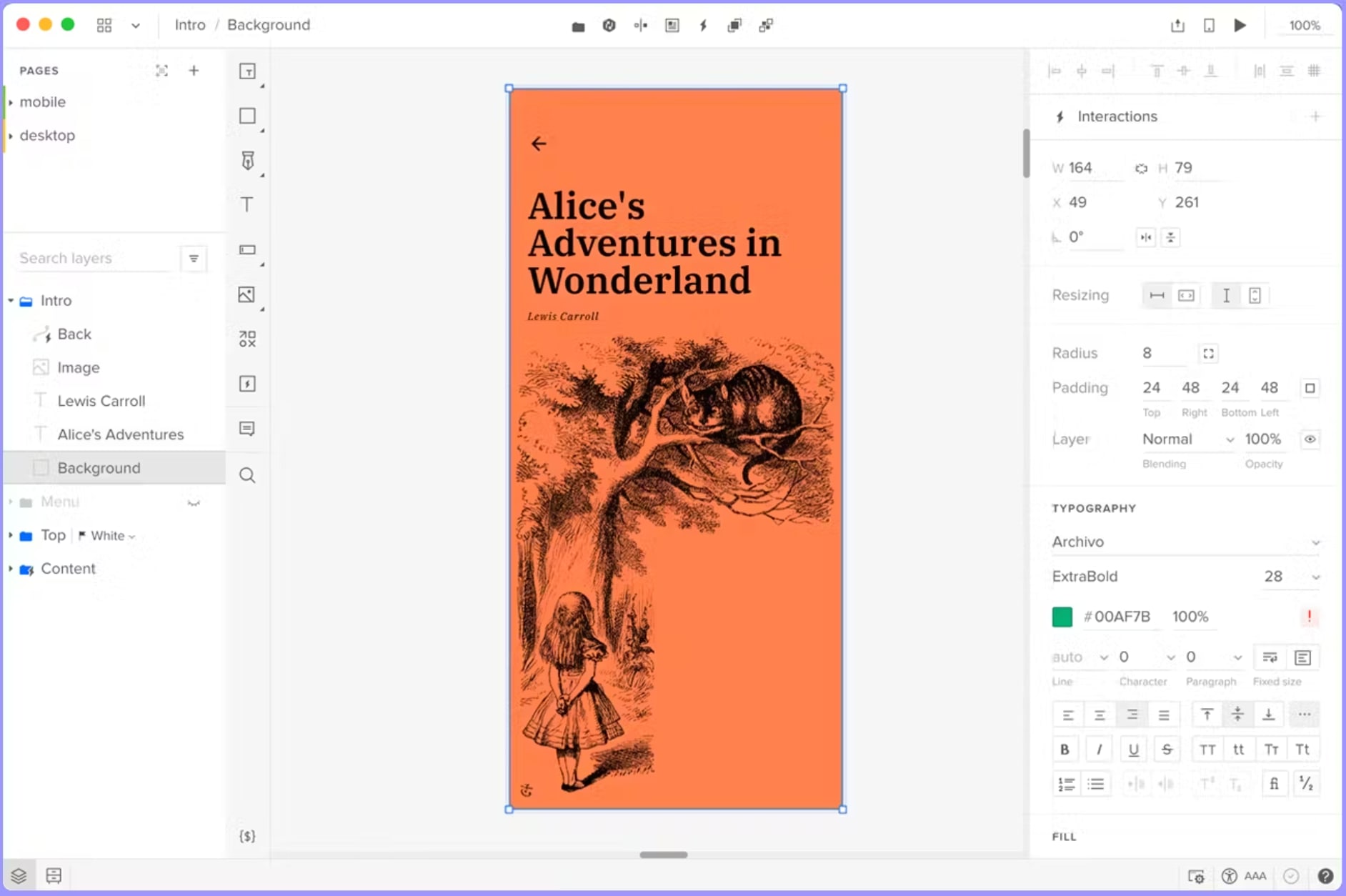
Task: Open the Layers panel at bottom left
Action: point(19,875)
